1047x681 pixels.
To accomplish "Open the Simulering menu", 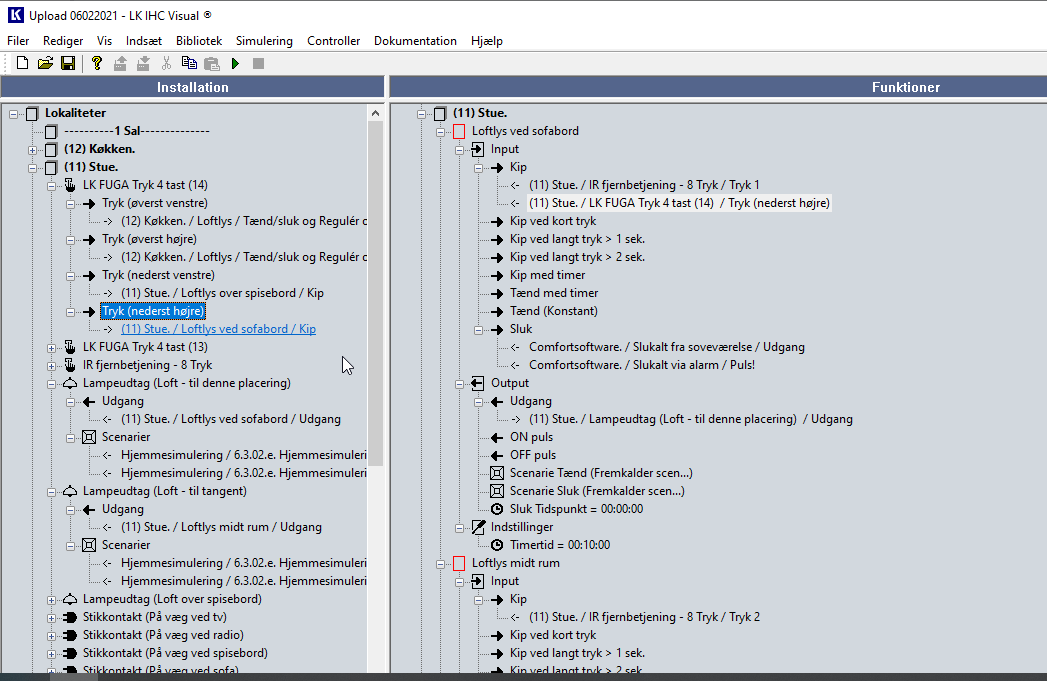I will tap(264, 41).
